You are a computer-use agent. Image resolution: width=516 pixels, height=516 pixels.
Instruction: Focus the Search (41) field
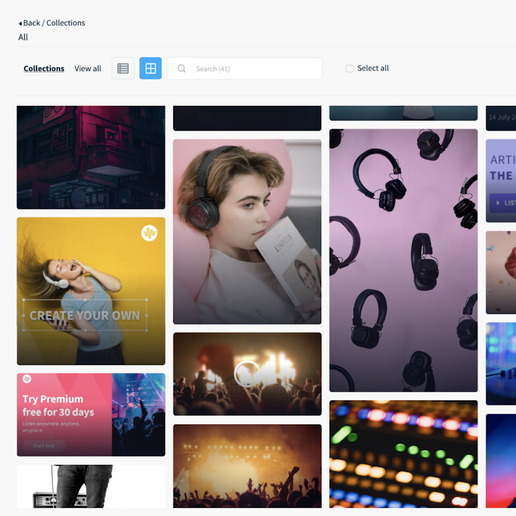click(x=244, y=69)
